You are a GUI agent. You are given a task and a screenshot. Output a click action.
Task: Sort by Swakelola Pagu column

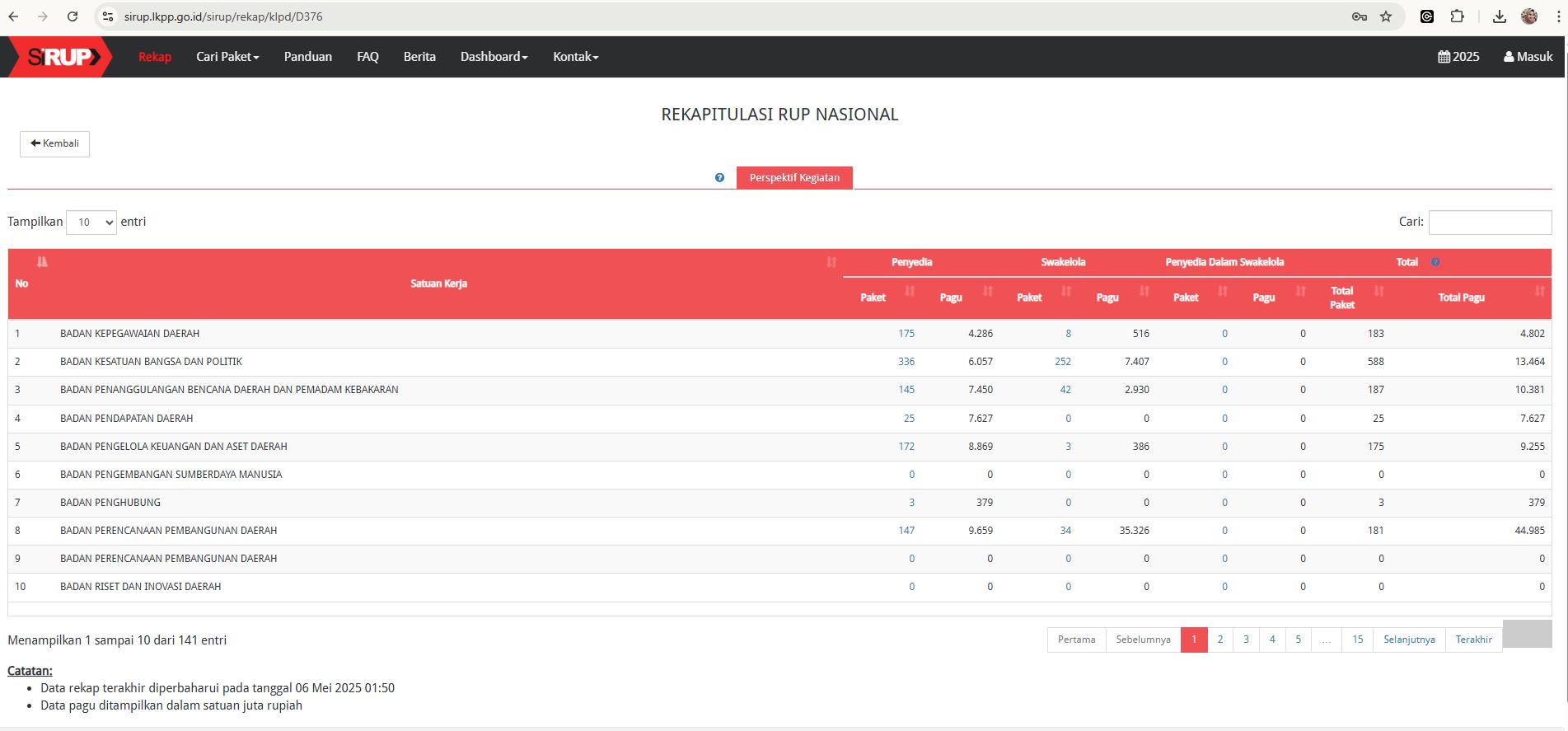tap(1144, 291)
